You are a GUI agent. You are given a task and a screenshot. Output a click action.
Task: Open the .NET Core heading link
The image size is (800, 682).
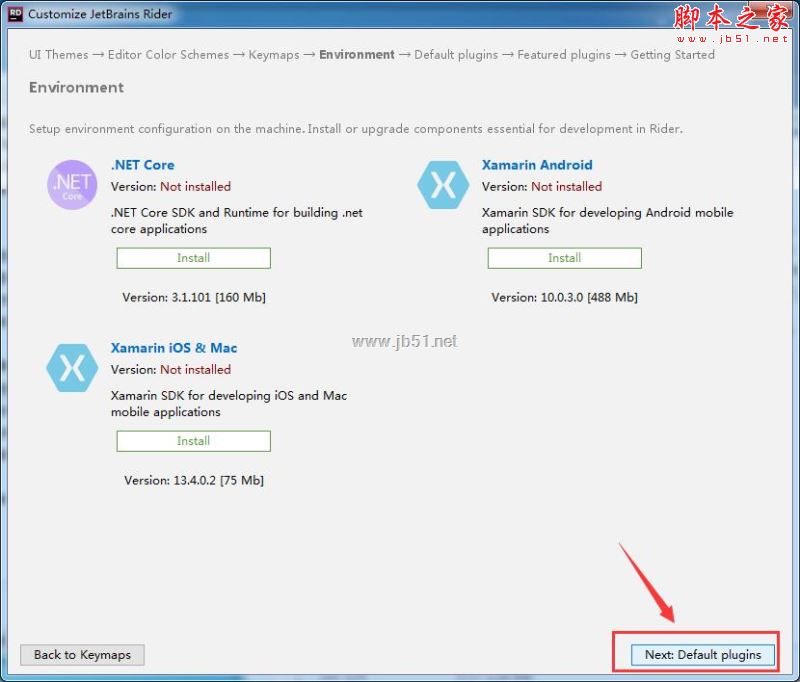143,165
